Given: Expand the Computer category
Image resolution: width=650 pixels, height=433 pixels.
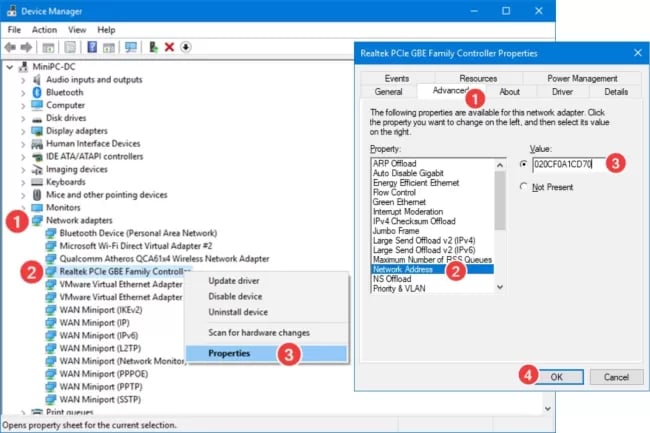Looking at the screenshot, I should [23, 105].
